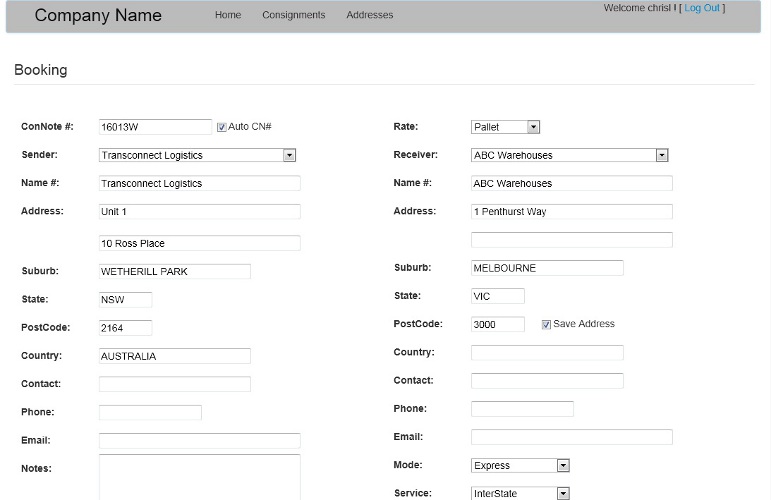Click the Log Out link
This screenshot has height=500, width=771.
(702, 8)
